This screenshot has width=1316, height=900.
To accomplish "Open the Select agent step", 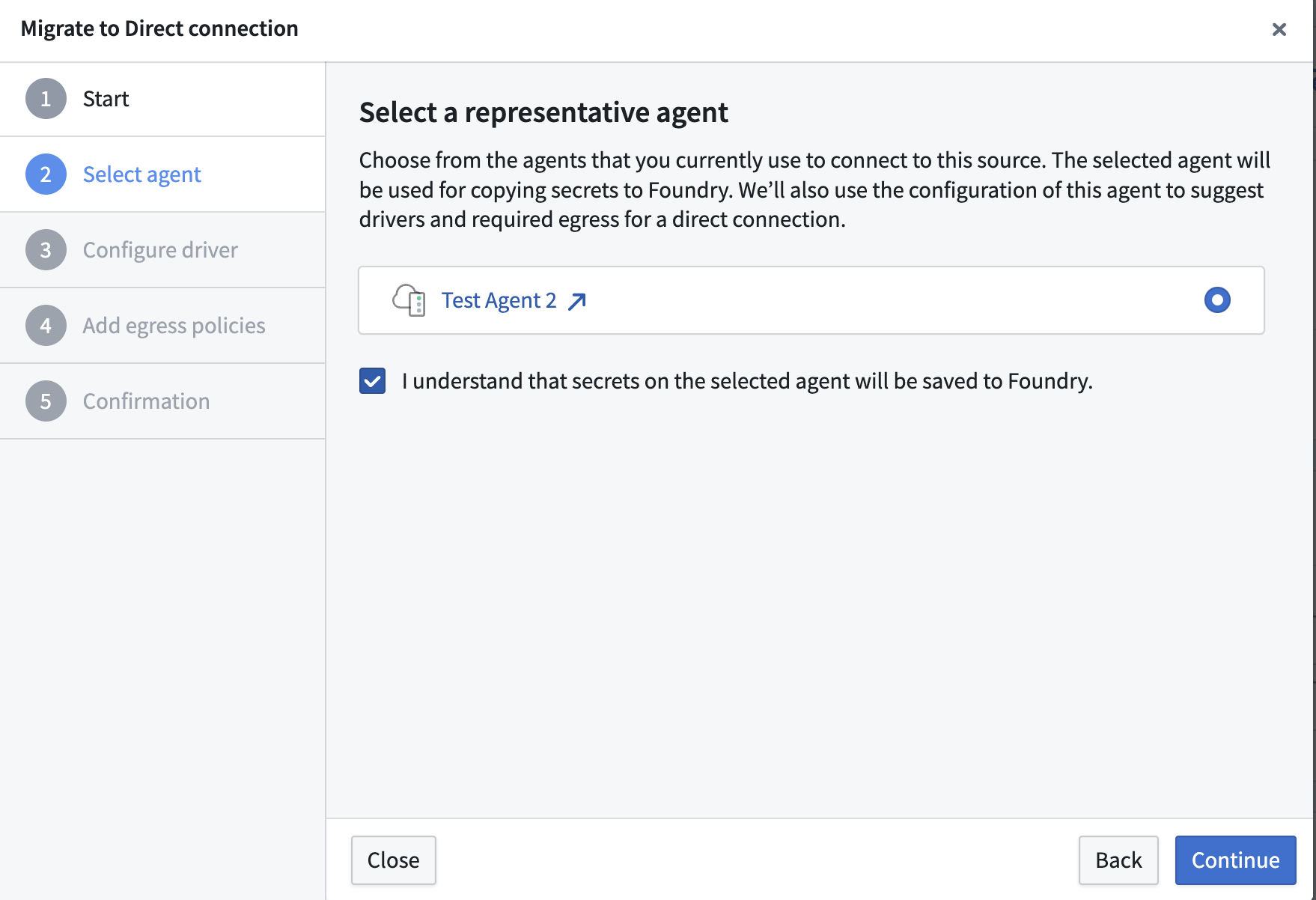I will point(141,174).
